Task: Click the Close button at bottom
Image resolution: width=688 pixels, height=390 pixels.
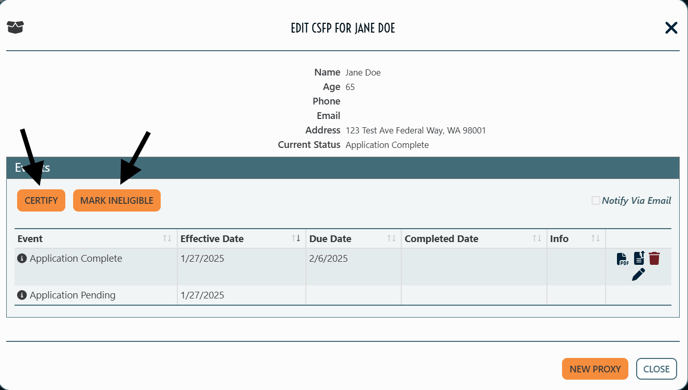Action: [x=656, y=369]
